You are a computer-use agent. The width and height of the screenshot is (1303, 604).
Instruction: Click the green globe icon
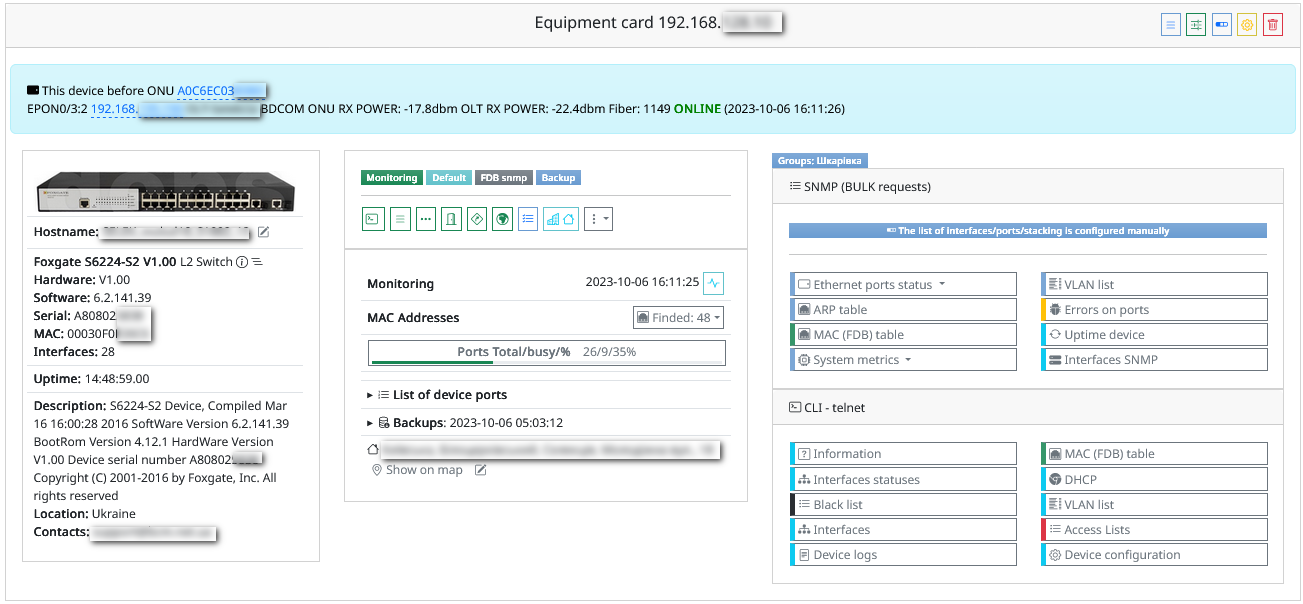[x=503, y=219]
